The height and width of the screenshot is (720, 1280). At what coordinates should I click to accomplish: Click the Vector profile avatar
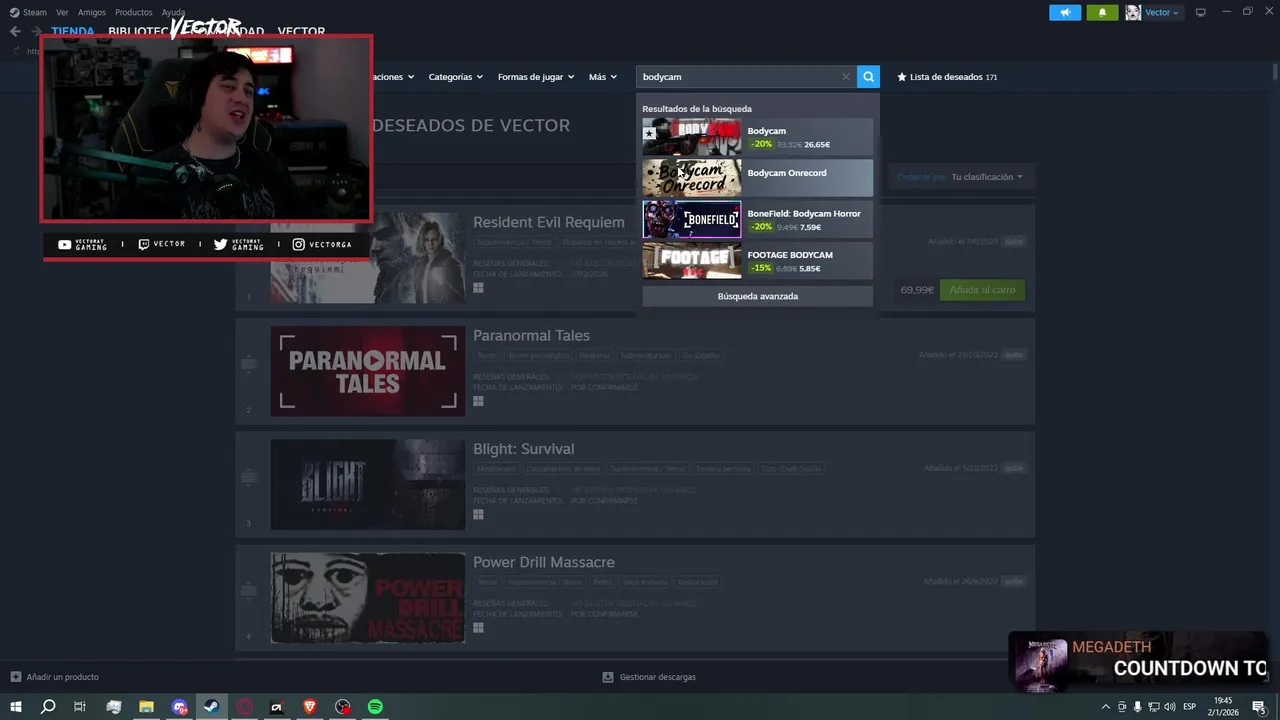coord(1133,12)
